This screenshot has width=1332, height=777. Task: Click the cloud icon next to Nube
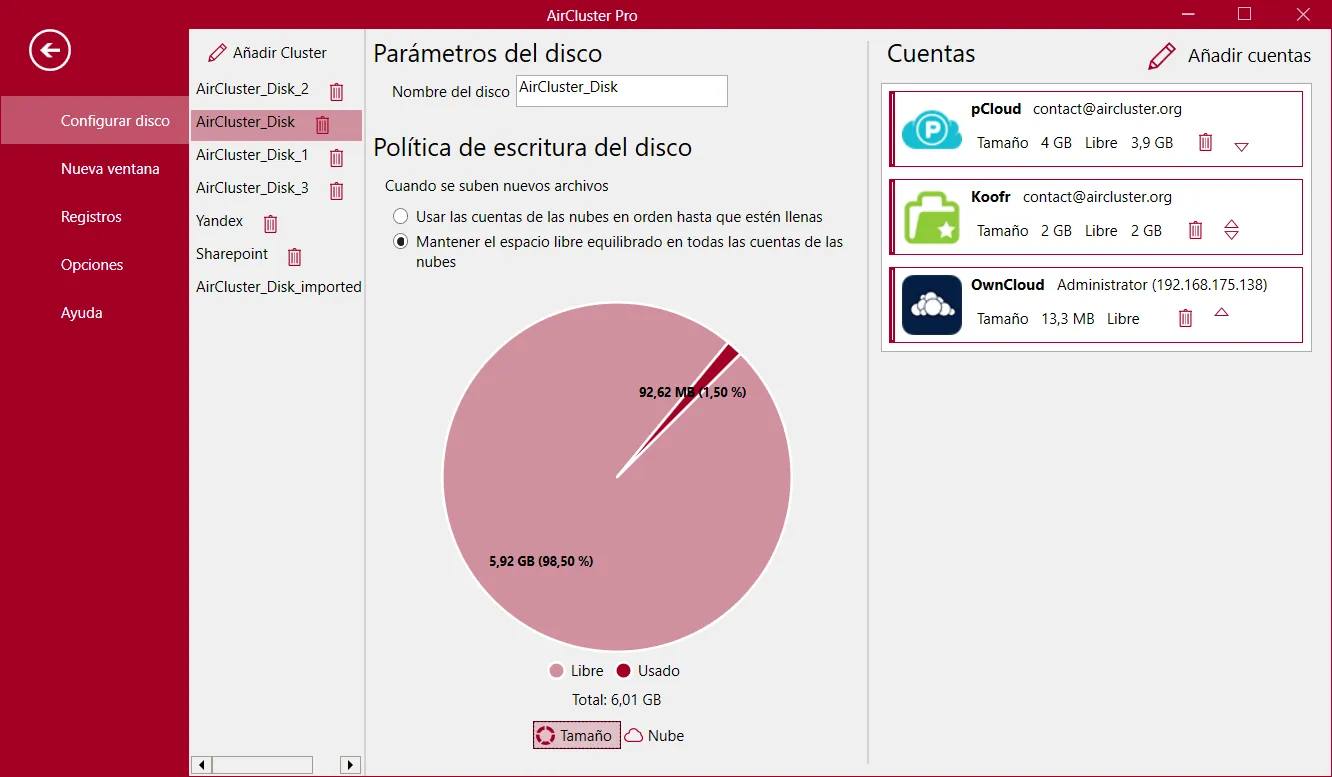pos(634,736)
